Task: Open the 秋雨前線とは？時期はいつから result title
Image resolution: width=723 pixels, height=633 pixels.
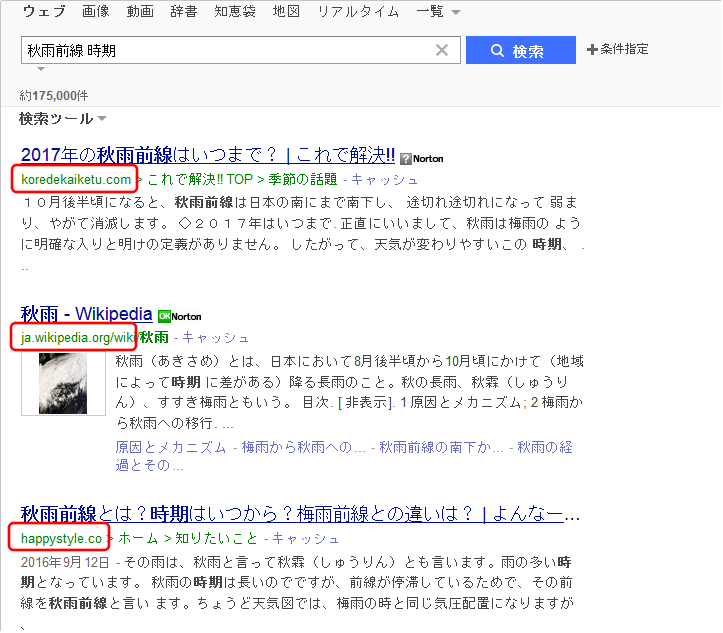Action: 300,514
